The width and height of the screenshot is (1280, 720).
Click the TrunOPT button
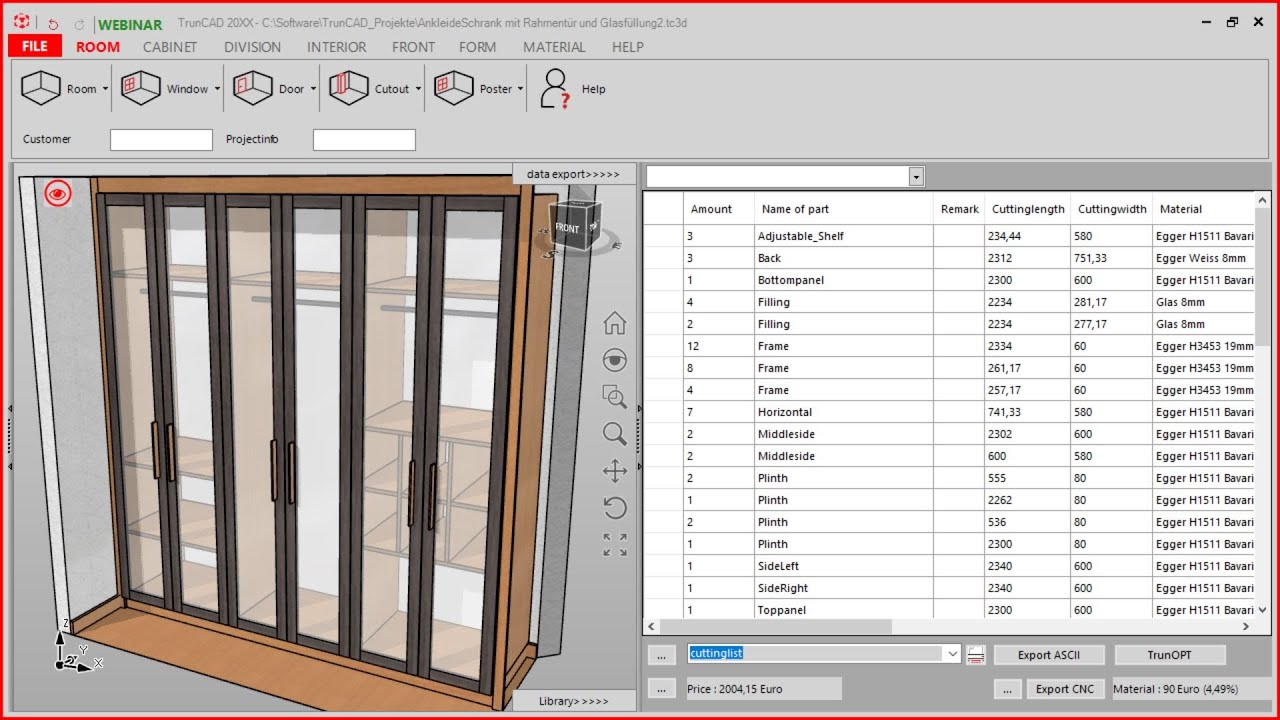tap(1169, 655)
